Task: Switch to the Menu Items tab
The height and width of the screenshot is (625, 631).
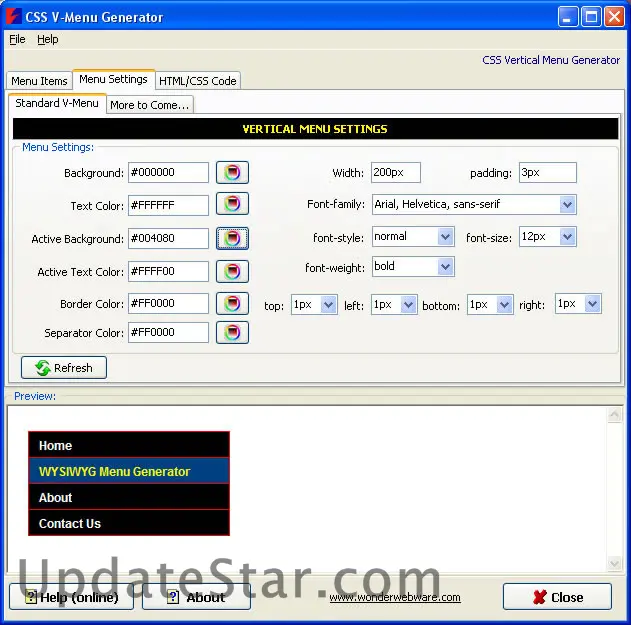Action: [x=39, y=81]
